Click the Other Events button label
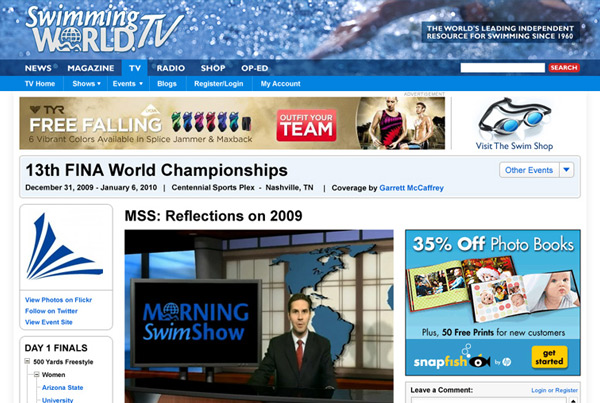This screenshot has width=600, height=403. 529,170
